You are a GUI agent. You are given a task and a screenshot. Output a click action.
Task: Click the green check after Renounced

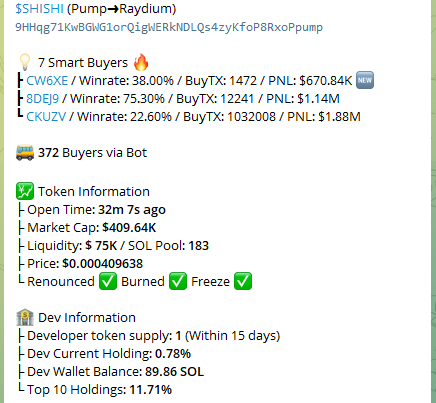point(108,281)
